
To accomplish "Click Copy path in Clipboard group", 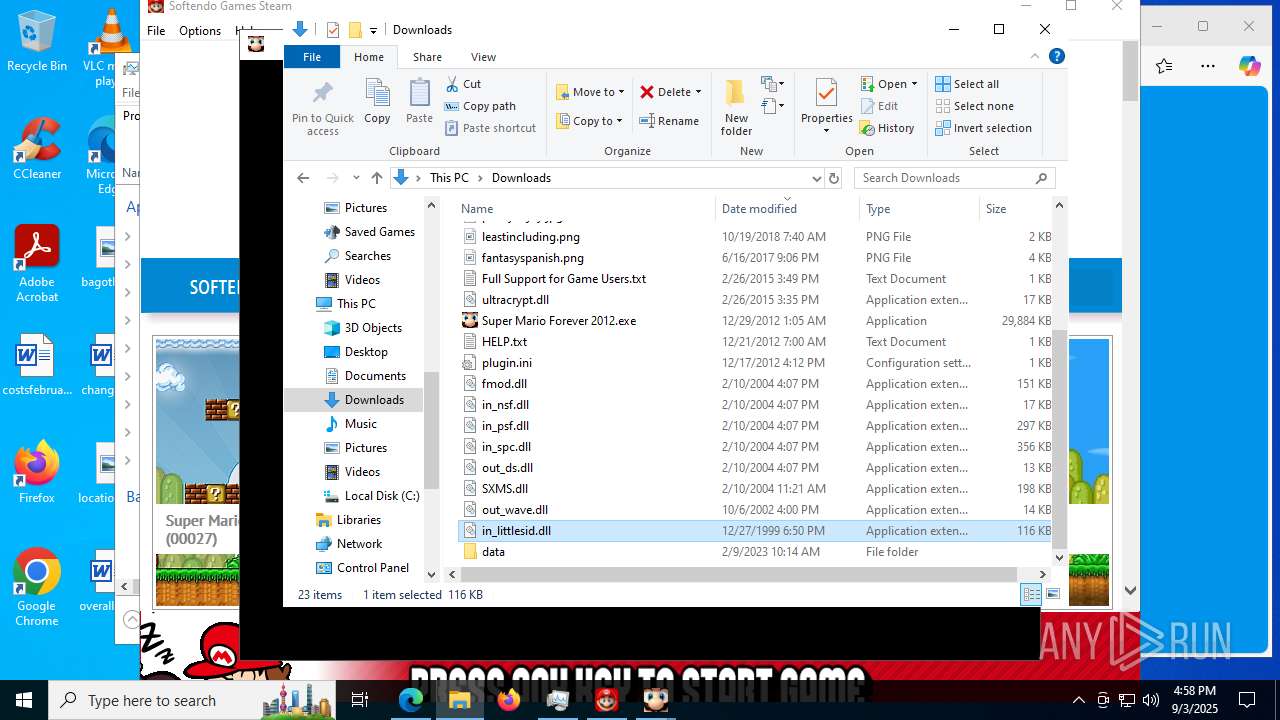I will [x=480, y=106].
